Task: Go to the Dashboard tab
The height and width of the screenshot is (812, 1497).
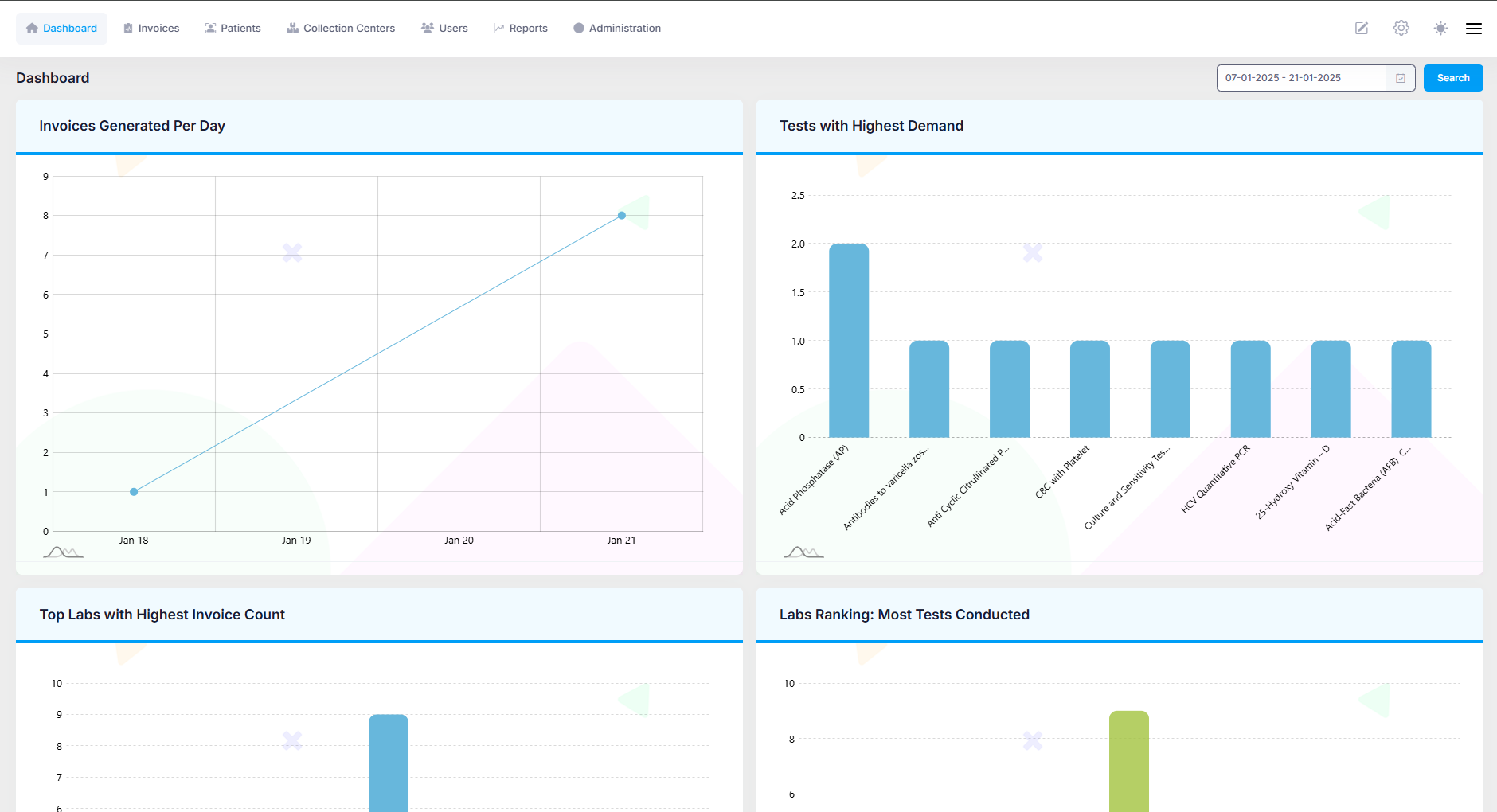Action: point(61,29)
